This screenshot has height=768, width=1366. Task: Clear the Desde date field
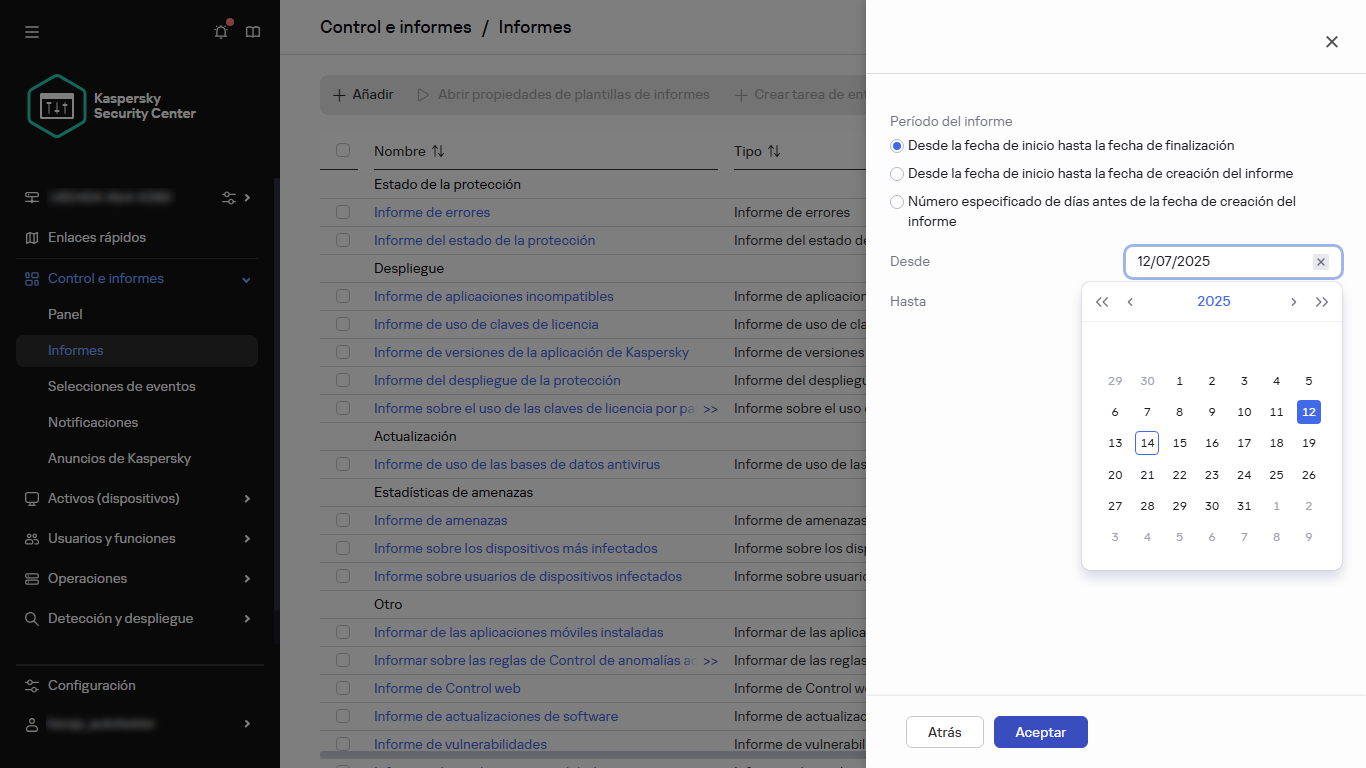click(x=1320, y=262)
